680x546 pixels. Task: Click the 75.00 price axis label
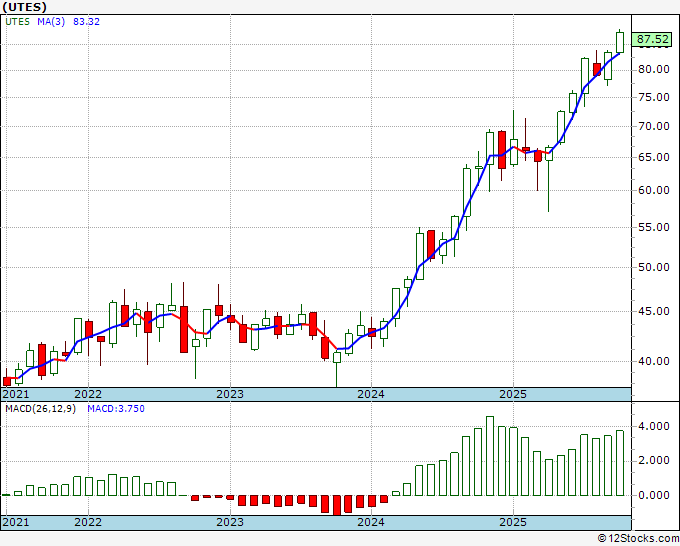(x=654, y=97)
